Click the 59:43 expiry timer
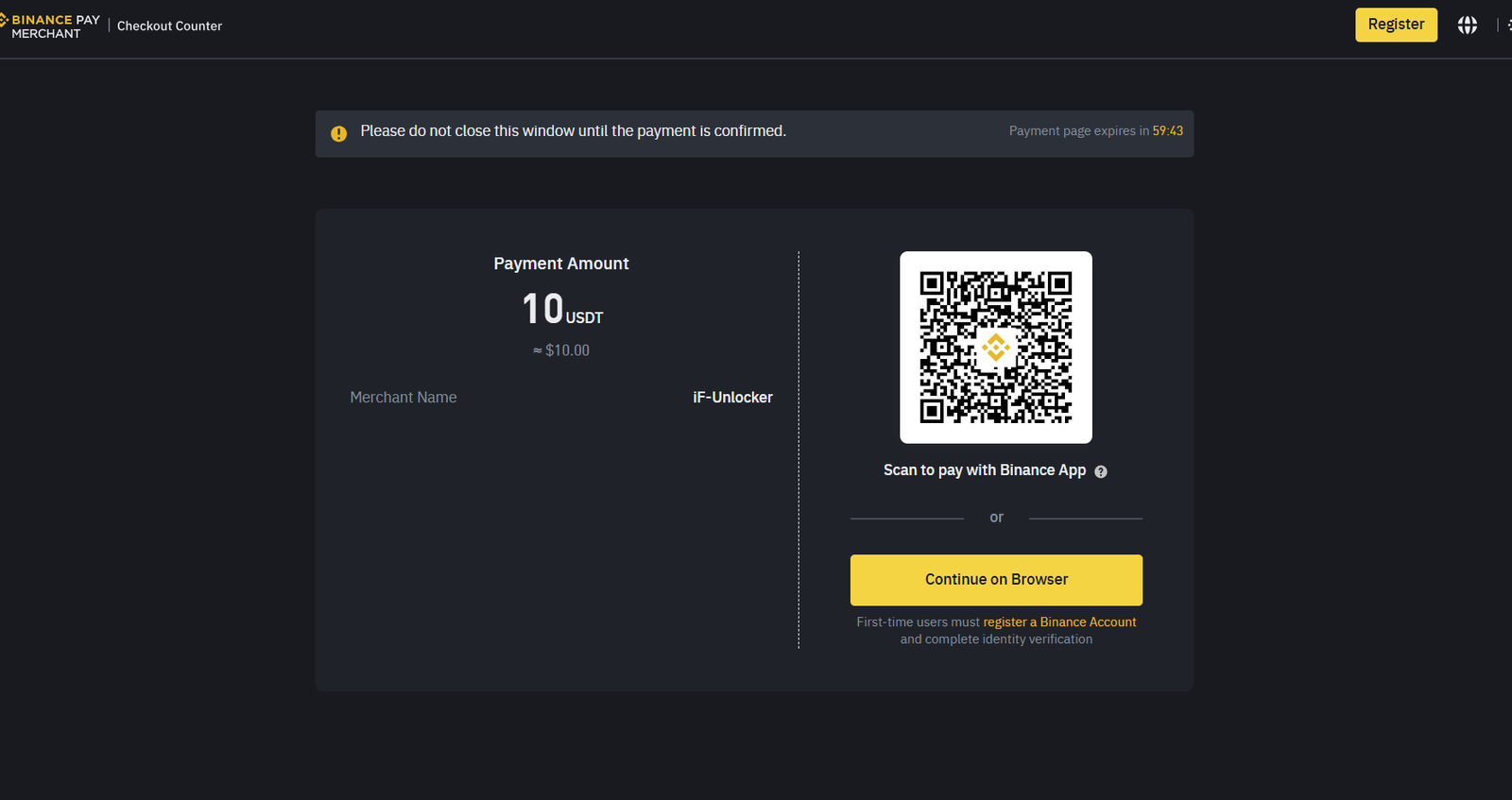The image size is (1512, 800). click(x=1167, y=131)
